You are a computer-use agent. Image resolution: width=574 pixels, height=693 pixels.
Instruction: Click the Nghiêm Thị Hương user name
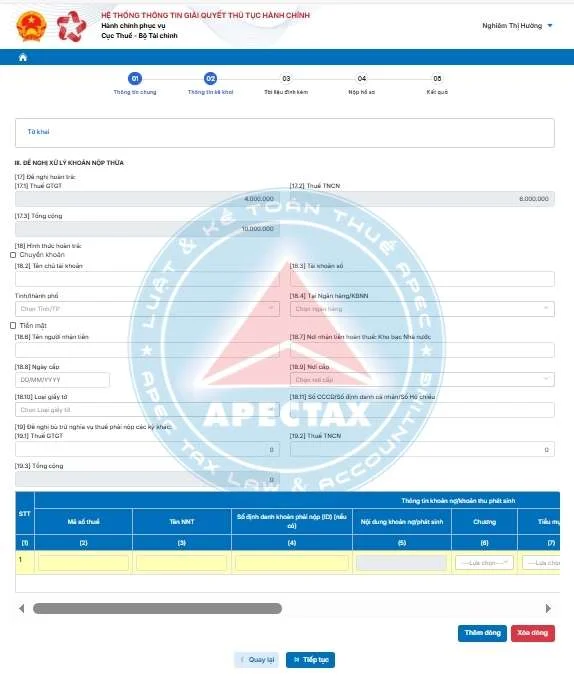(512, 26)
